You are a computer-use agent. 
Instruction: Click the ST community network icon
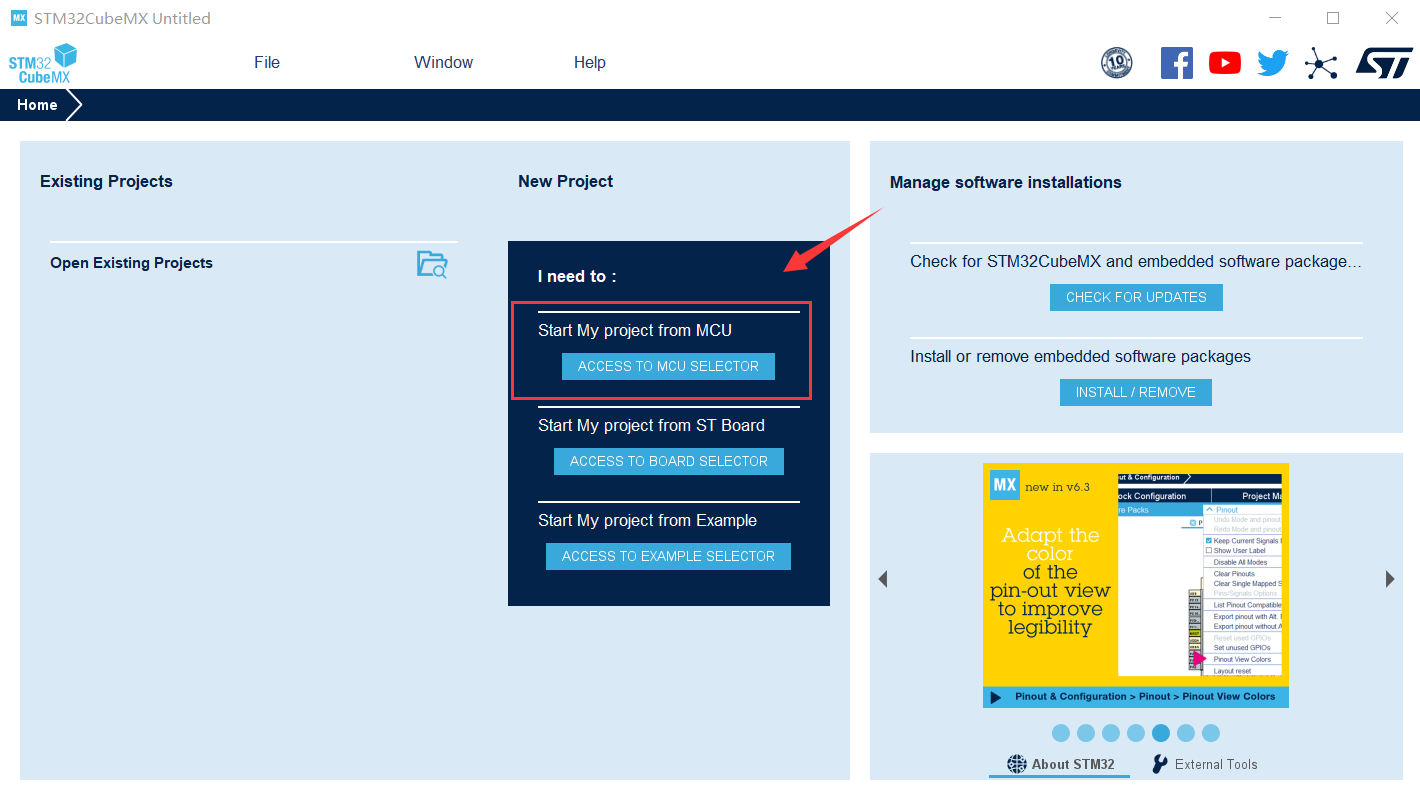1321,64
